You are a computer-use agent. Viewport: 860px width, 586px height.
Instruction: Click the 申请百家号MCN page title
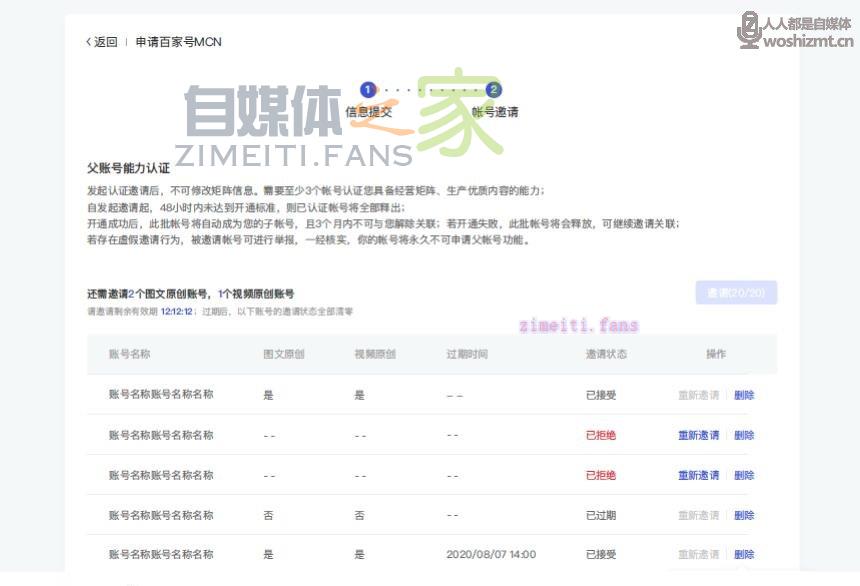tap(179, 42)
